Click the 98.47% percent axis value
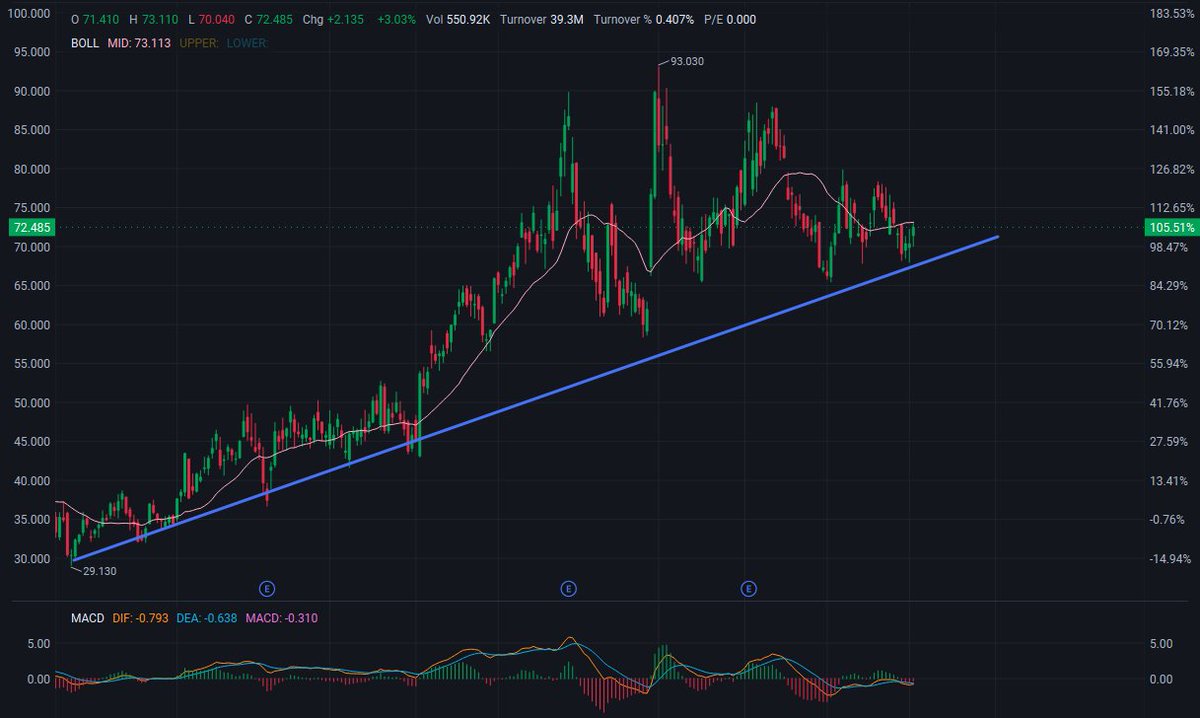Image resolution: width=1200 pixels, height=718 pixels. coord(1171,248)
